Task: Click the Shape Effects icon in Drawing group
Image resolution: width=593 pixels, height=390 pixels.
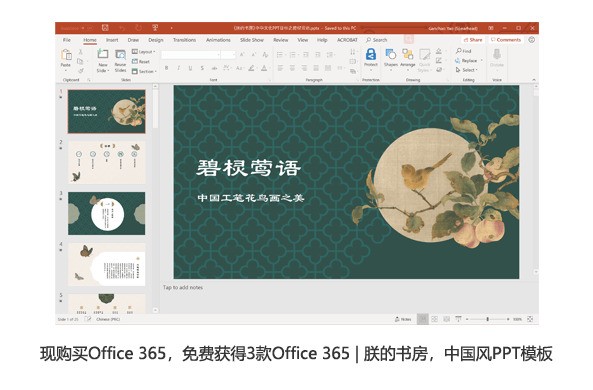Action: coord(439,70)
